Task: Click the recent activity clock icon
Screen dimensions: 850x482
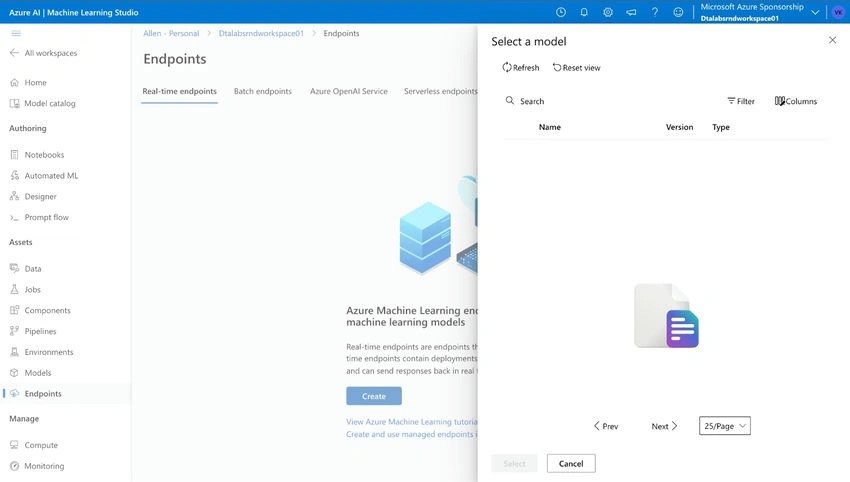Action: click(x=561, y=12)
